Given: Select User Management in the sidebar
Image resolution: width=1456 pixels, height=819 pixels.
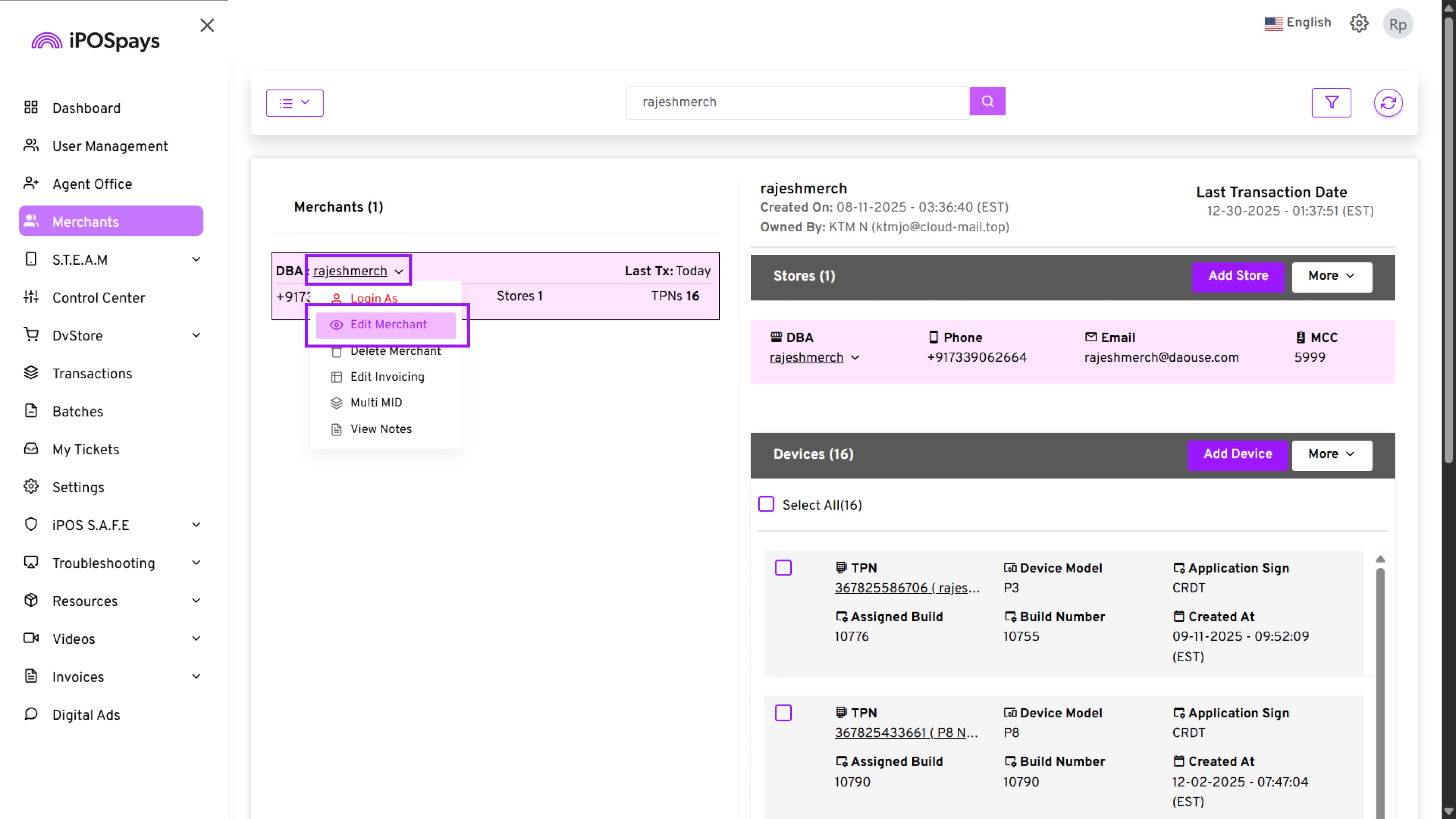Looking at the screenshot, I should point(110,146).
